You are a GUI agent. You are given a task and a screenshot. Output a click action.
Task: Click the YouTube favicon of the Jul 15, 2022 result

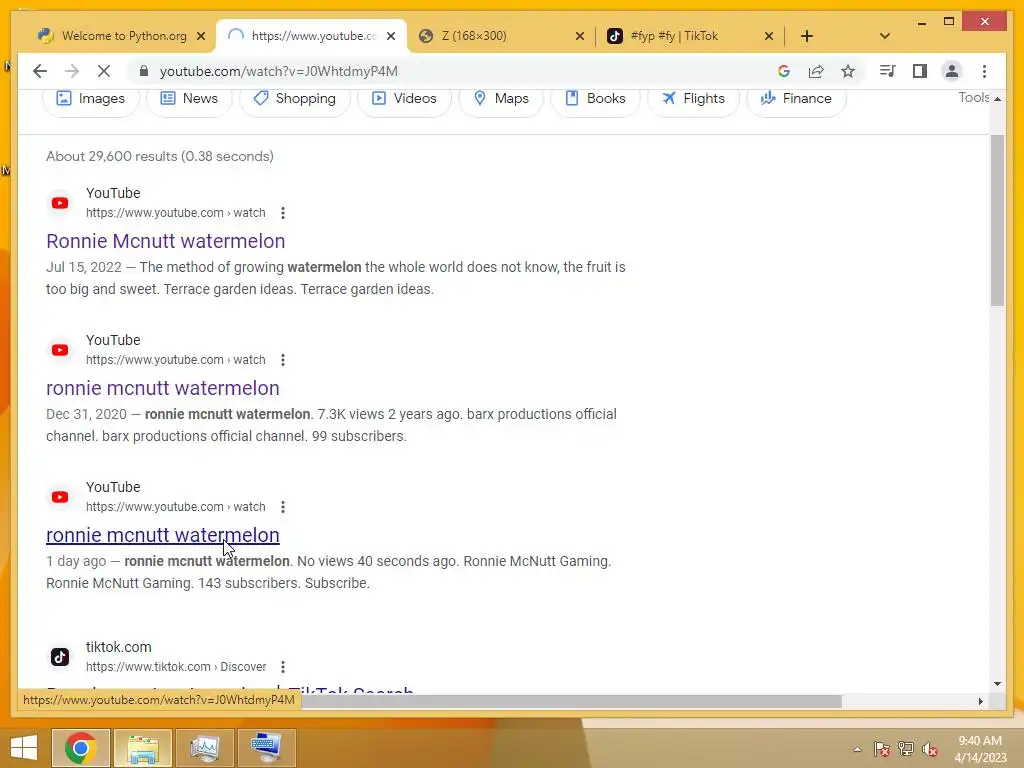[60, 203]
